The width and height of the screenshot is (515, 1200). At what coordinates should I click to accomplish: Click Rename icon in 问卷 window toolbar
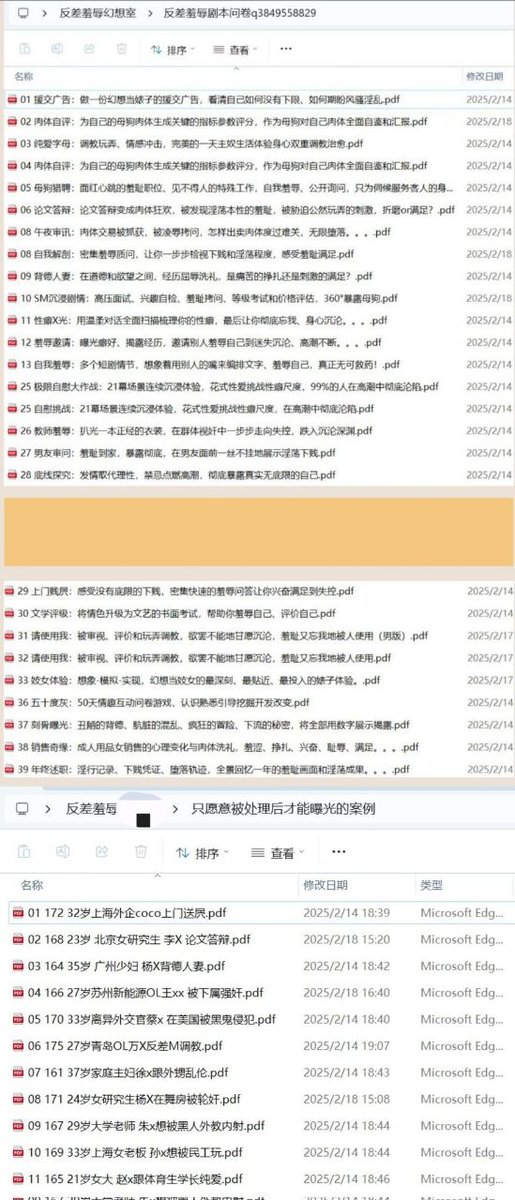57,48
